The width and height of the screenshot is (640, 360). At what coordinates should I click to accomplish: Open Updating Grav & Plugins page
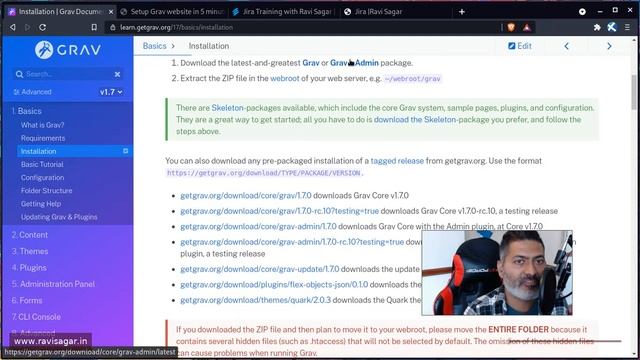click(59, 217)
